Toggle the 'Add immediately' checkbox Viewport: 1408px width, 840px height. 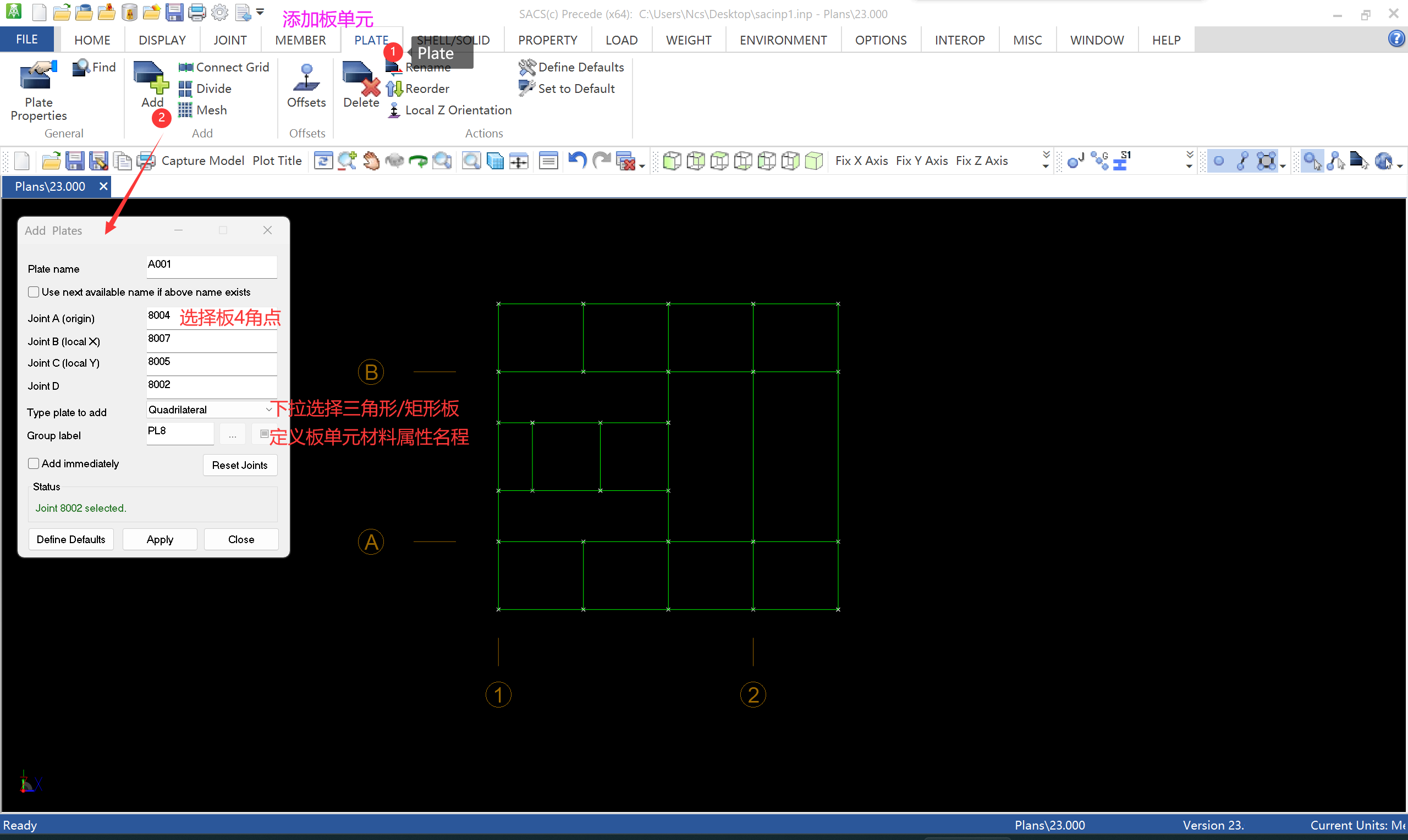tap(34, 463)
